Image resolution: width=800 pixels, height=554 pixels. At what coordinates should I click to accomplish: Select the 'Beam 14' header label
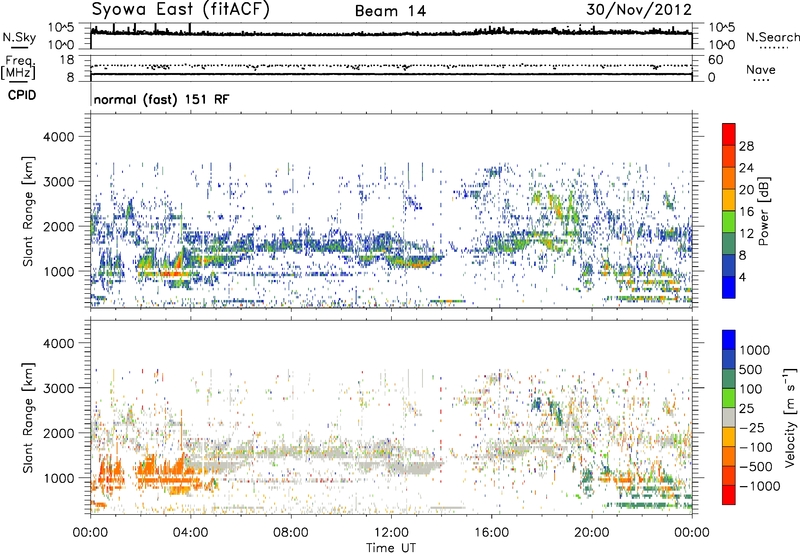click(x=390, y=11)
